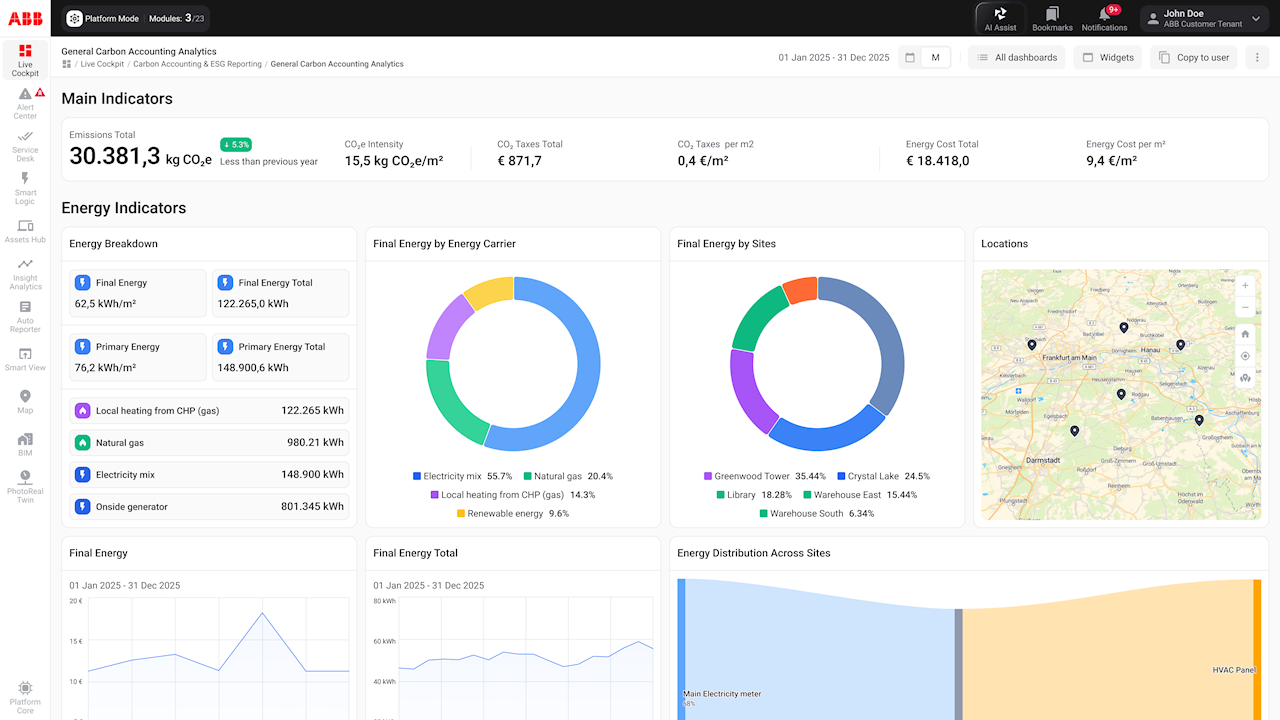Go to Live Cockpit breadcrumb

102,64
